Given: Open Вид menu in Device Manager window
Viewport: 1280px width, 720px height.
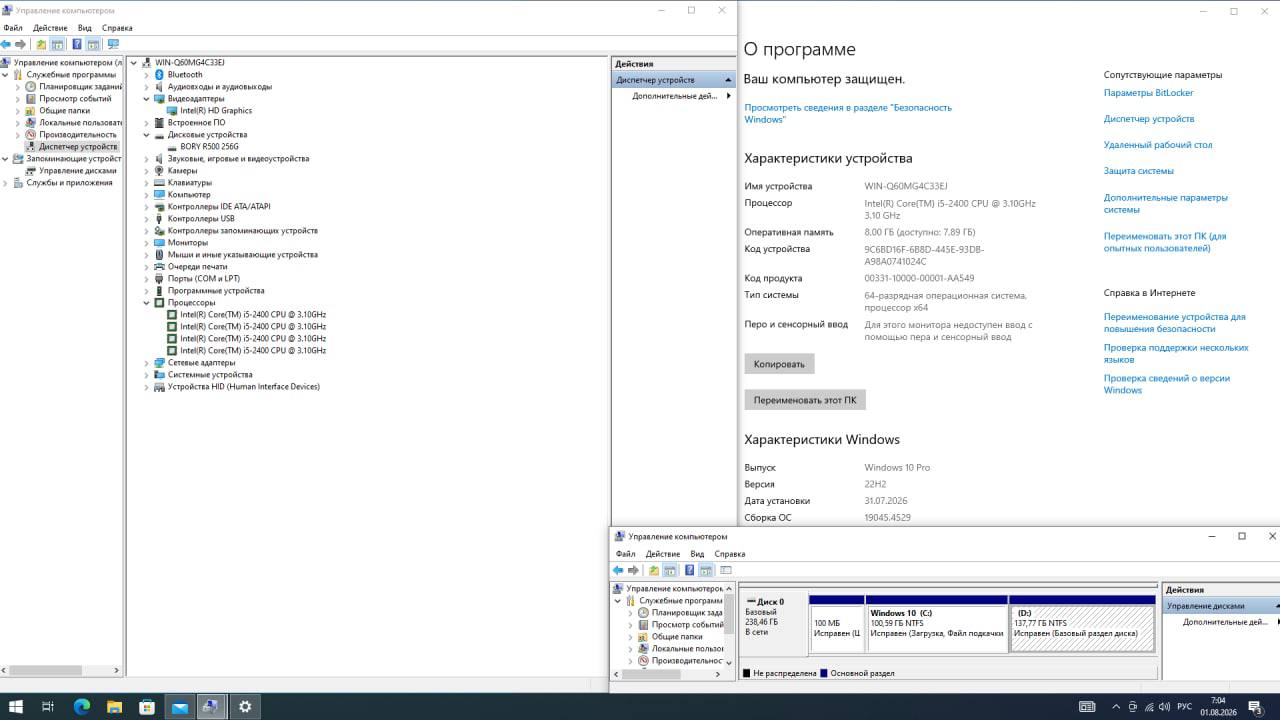Looking at the screenshot, I should click(x=84, y=28).
